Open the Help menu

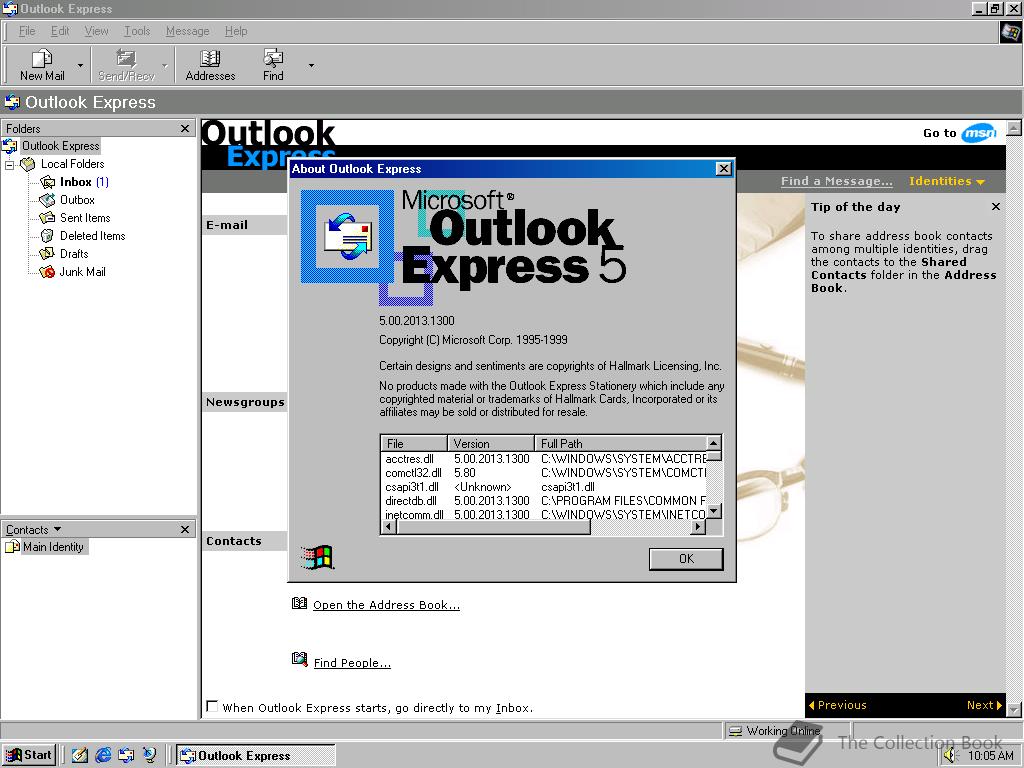[236, 31]
